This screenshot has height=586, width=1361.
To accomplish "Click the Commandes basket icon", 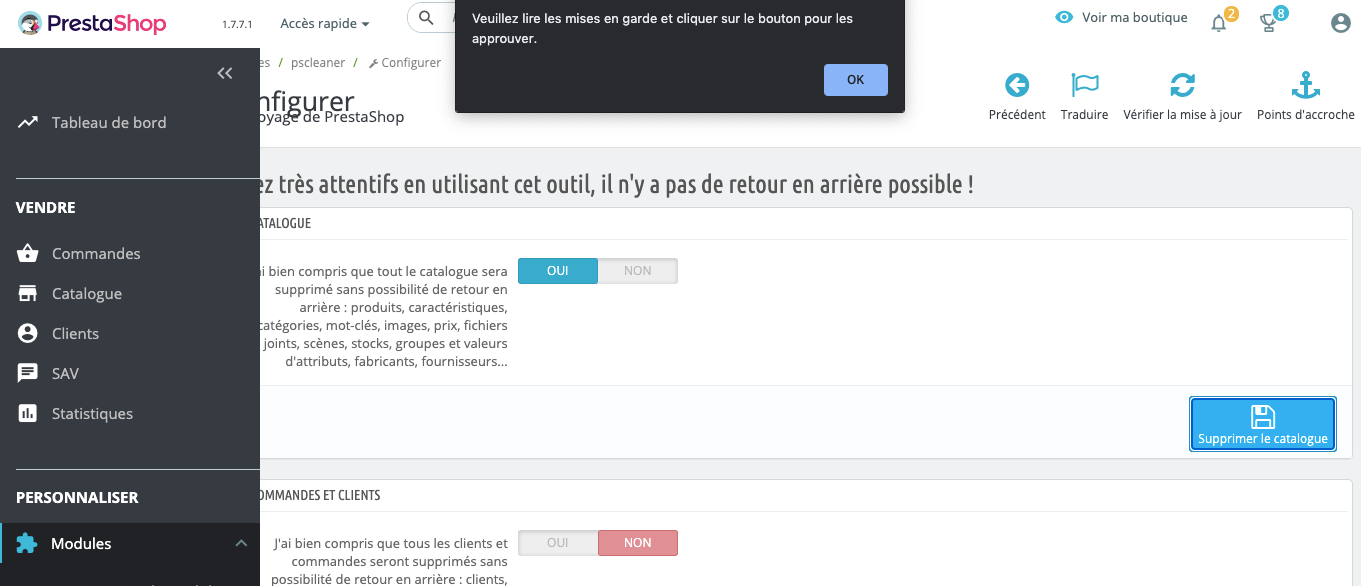I will (28, 253).
